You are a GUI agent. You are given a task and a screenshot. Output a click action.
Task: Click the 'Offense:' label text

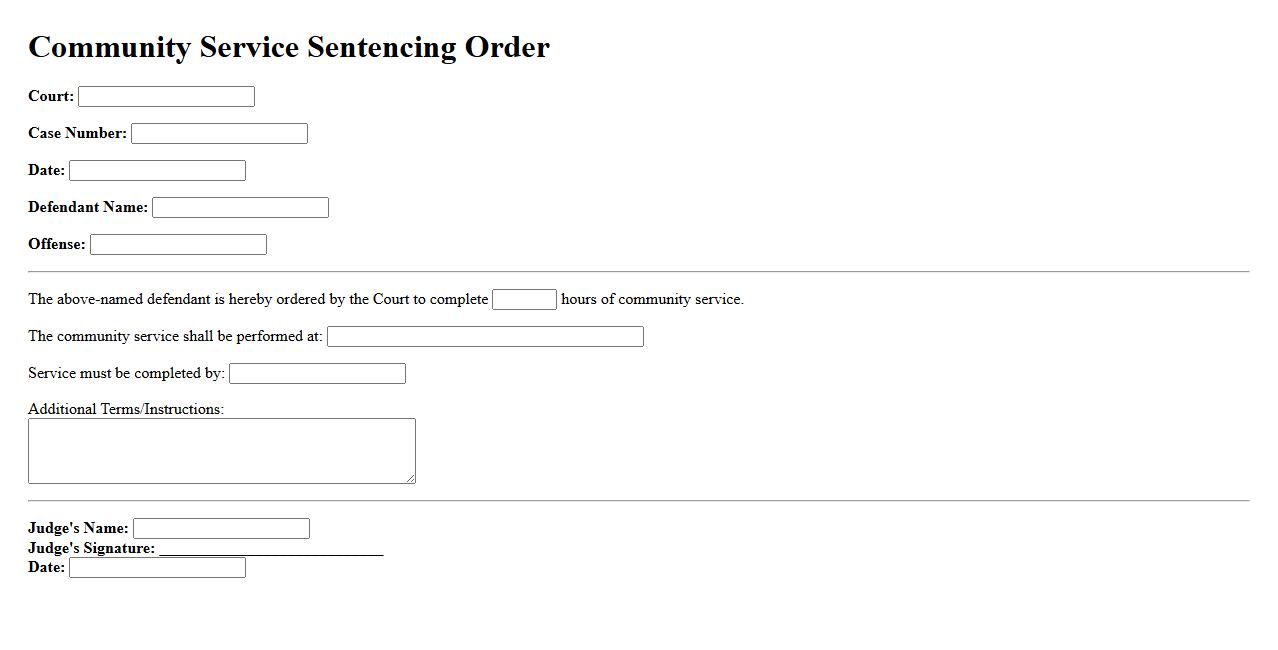tap(57, 245)
